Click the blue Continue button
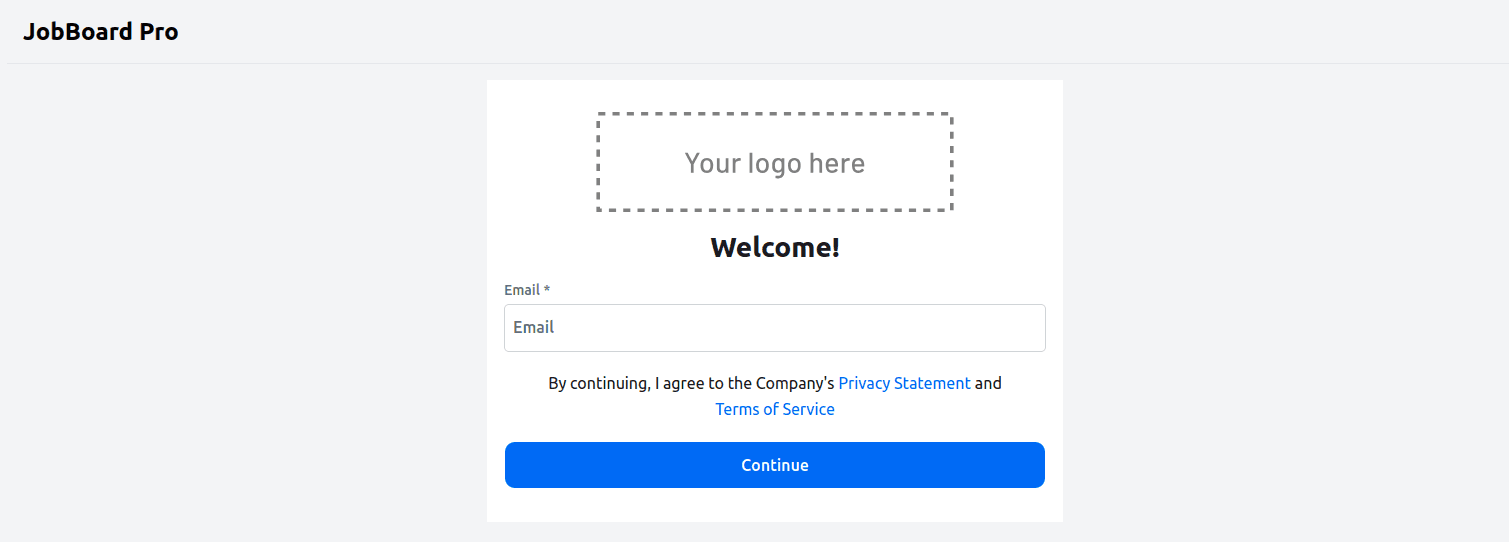The width and height of the screenshot is (1509, 542). (x=775, y=465)
